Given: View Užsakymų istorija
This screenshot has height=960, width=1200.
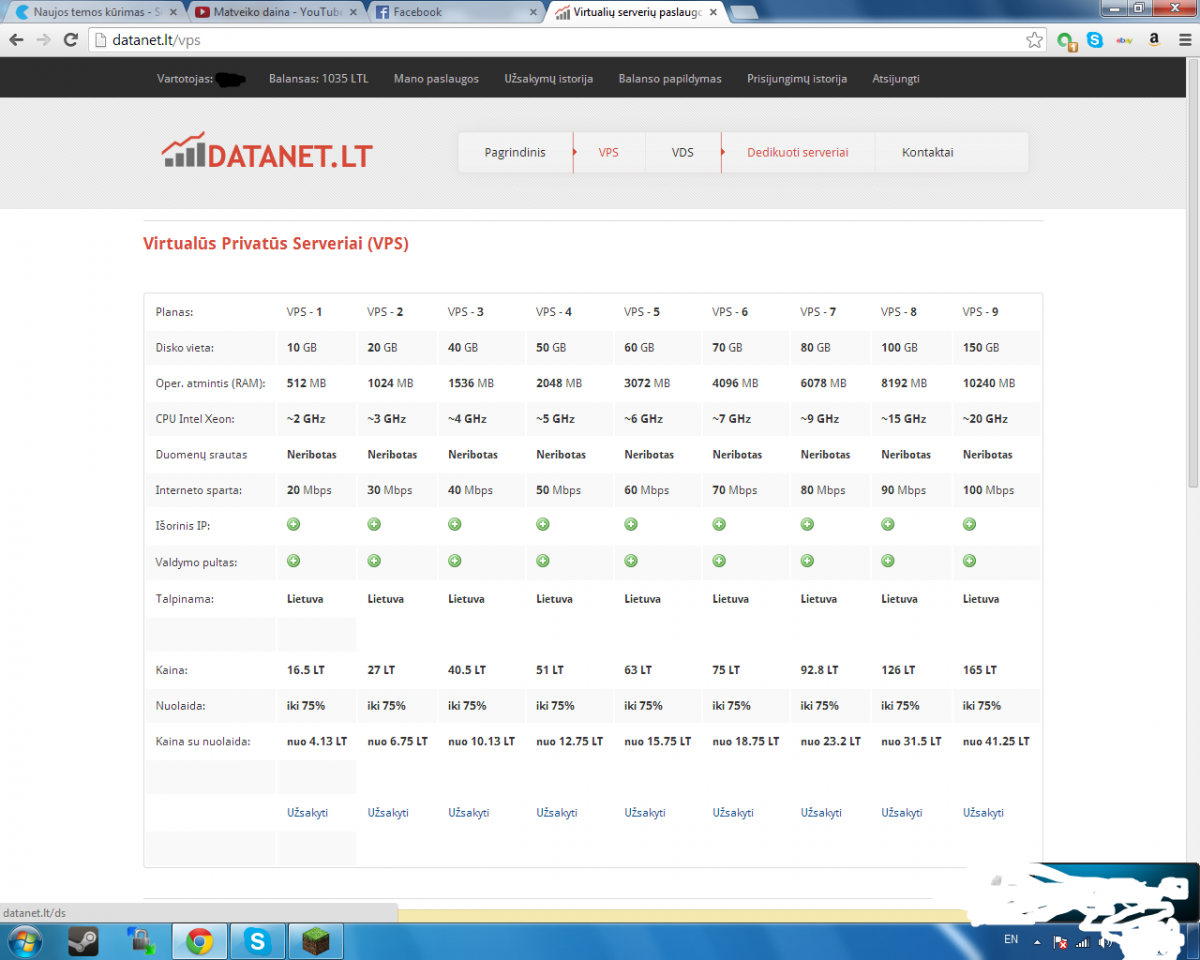Looking at the screenshot, I should pyautogui.click(x=548, y=79).
